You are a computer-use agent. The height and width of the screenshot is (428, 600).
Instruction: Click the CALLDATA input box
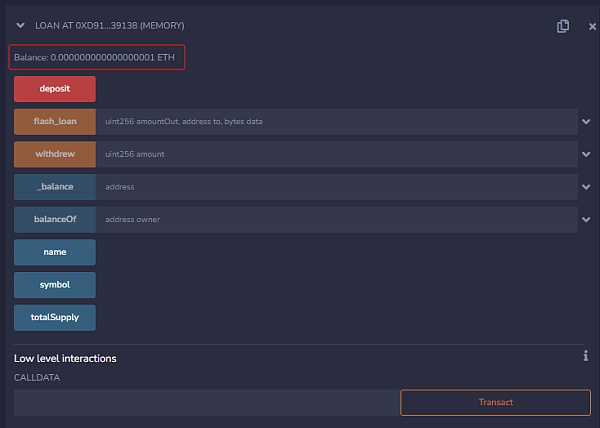point(204,402)
